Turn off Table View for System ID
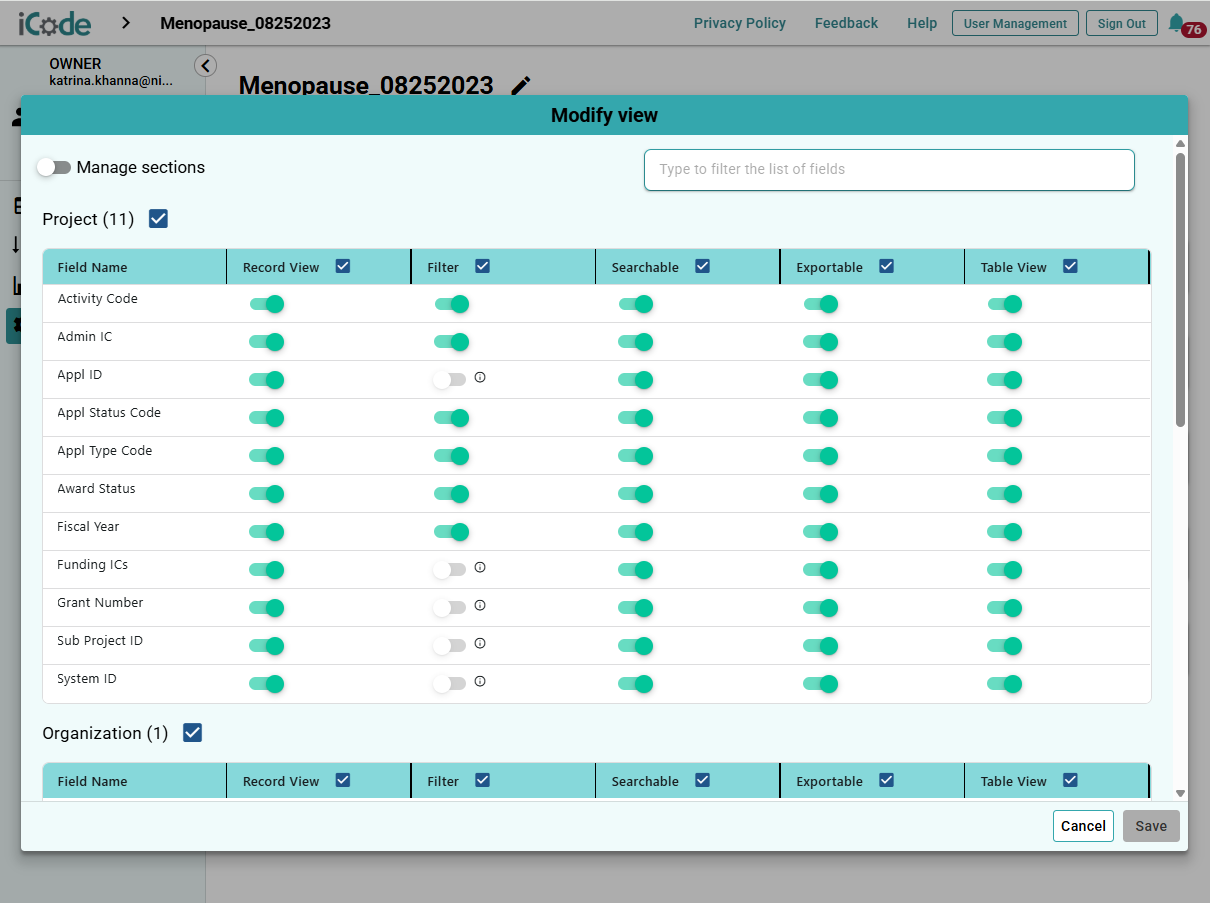Image resolution: width=1210 pixels, height=903 pixels. pyautogui.click(x=1005, y=684)
